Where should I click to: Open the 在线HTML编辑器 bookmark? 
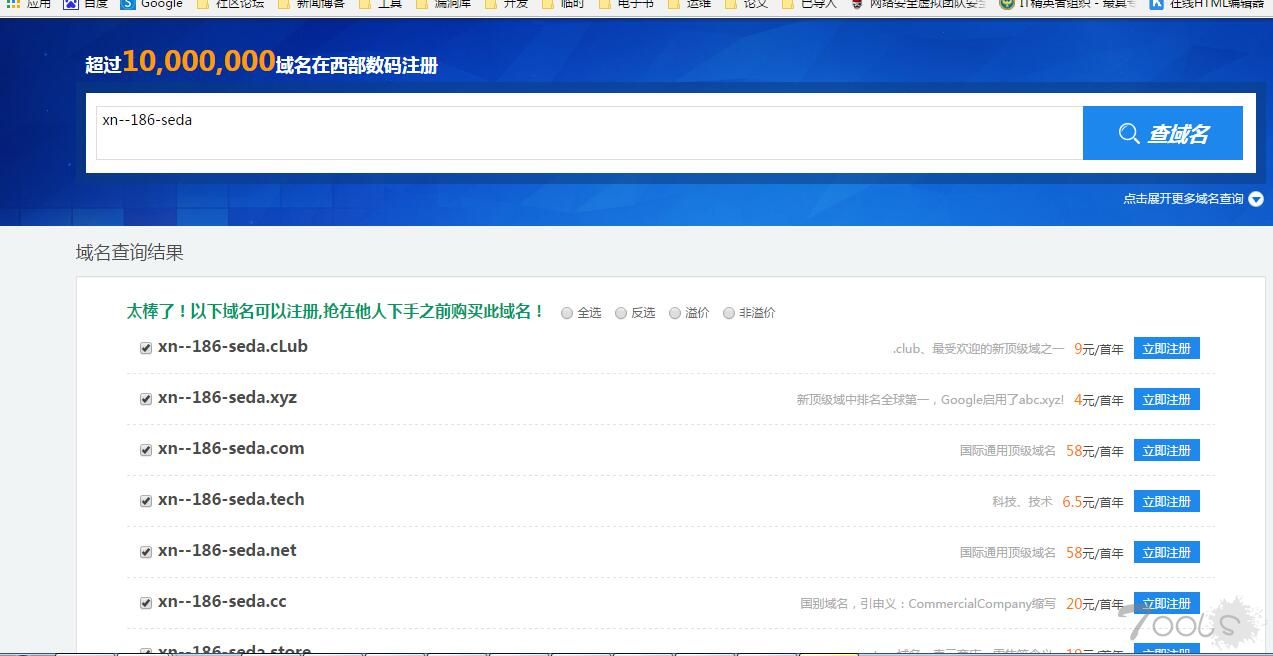point(1206,4)
